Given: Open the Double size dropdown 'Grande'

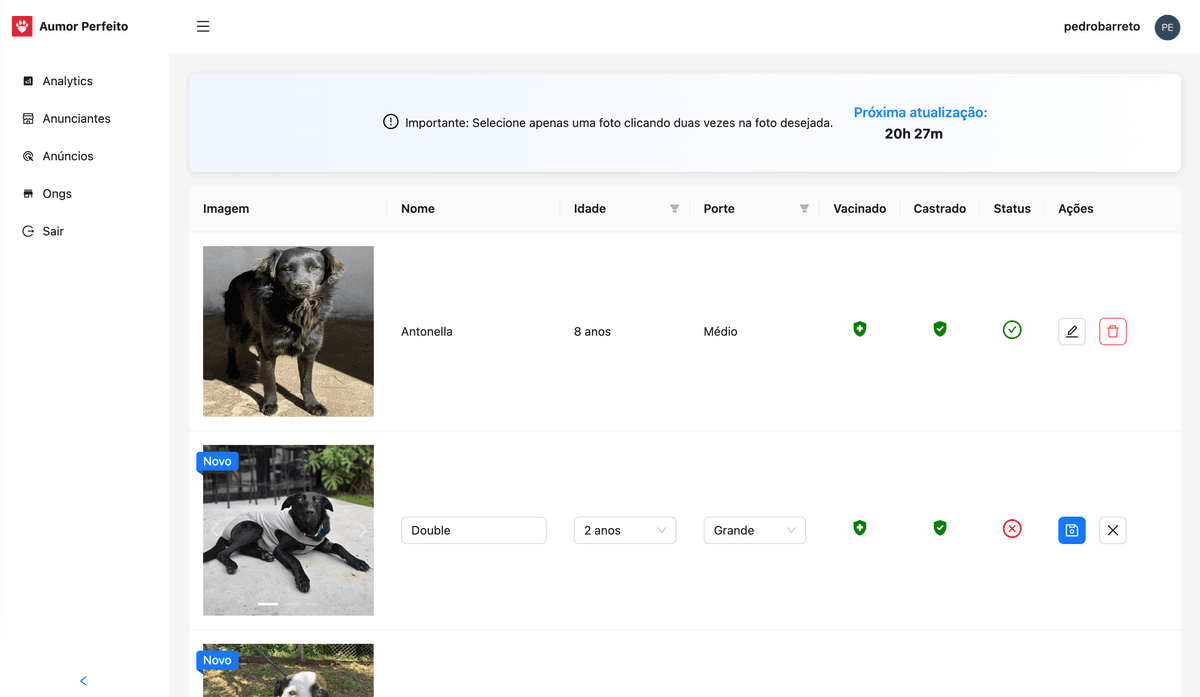Looking at the screenshot, I should [x=755, y=530].
